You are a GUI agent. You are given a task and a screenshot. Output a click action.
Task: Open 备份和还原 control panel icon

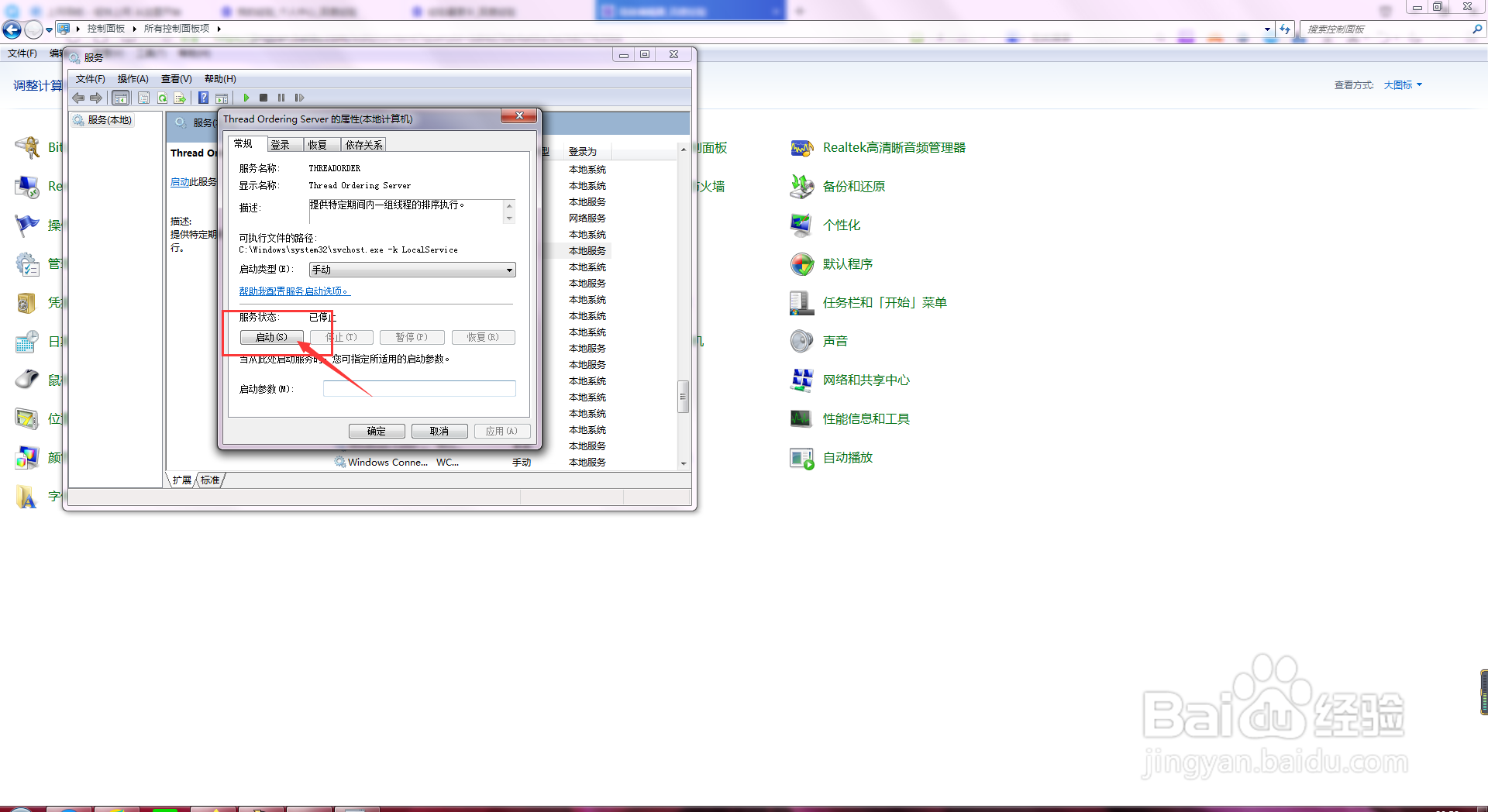pyautogui.click(x=801, y=187)
